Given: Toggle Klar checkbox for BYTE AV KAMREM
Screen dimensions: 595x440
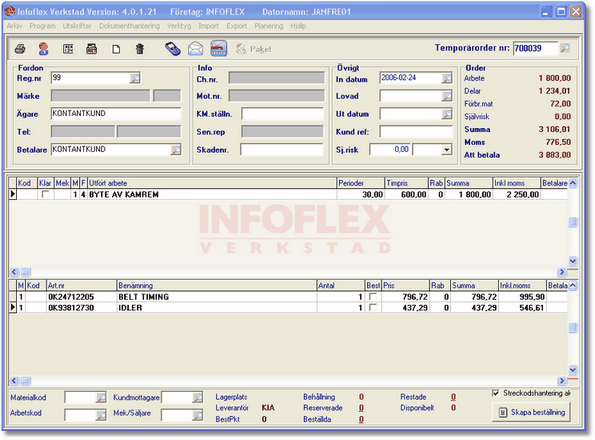Looking at the screenshot, I should (x=46, y=194).
